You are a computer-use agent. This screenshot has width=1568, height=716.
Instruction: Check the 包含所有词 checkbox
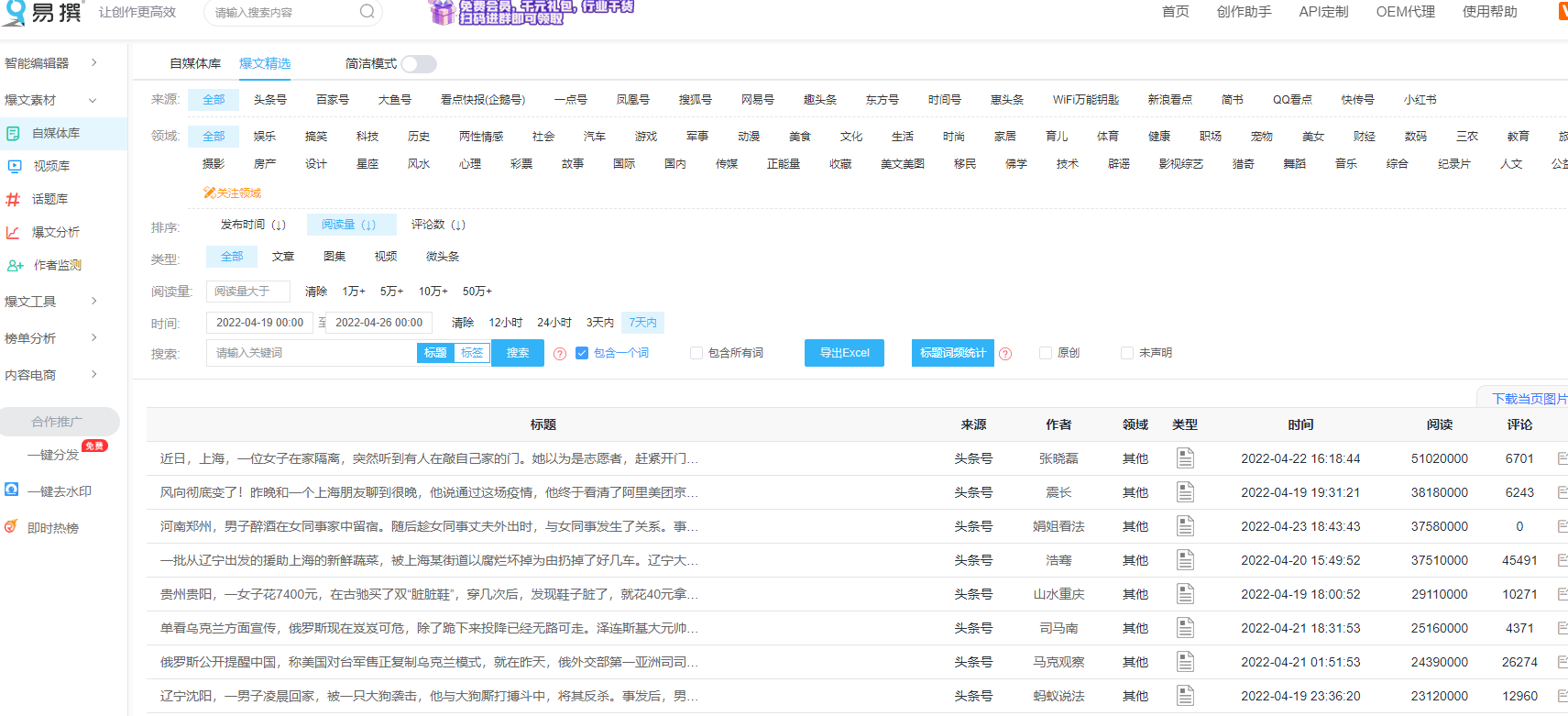point(696,353)
